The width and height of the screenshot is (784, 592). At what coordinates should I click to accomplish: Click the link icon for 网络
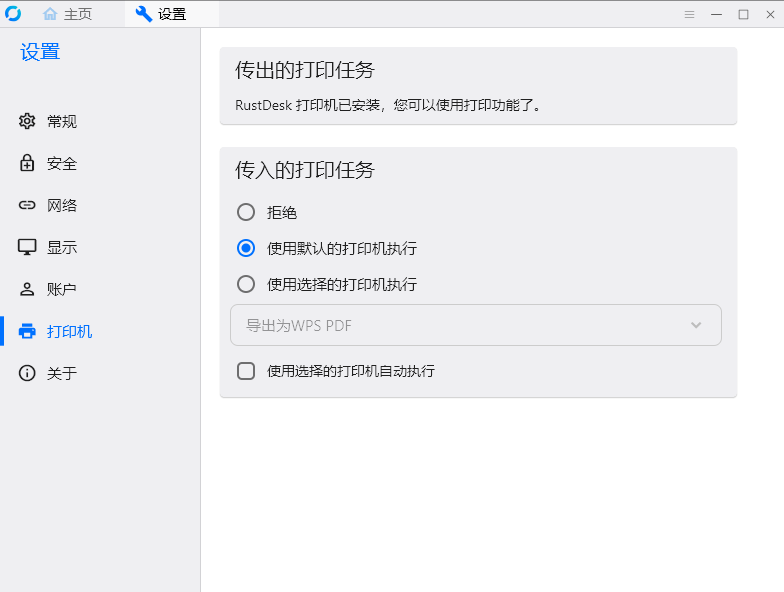click(x=27, y=205)
